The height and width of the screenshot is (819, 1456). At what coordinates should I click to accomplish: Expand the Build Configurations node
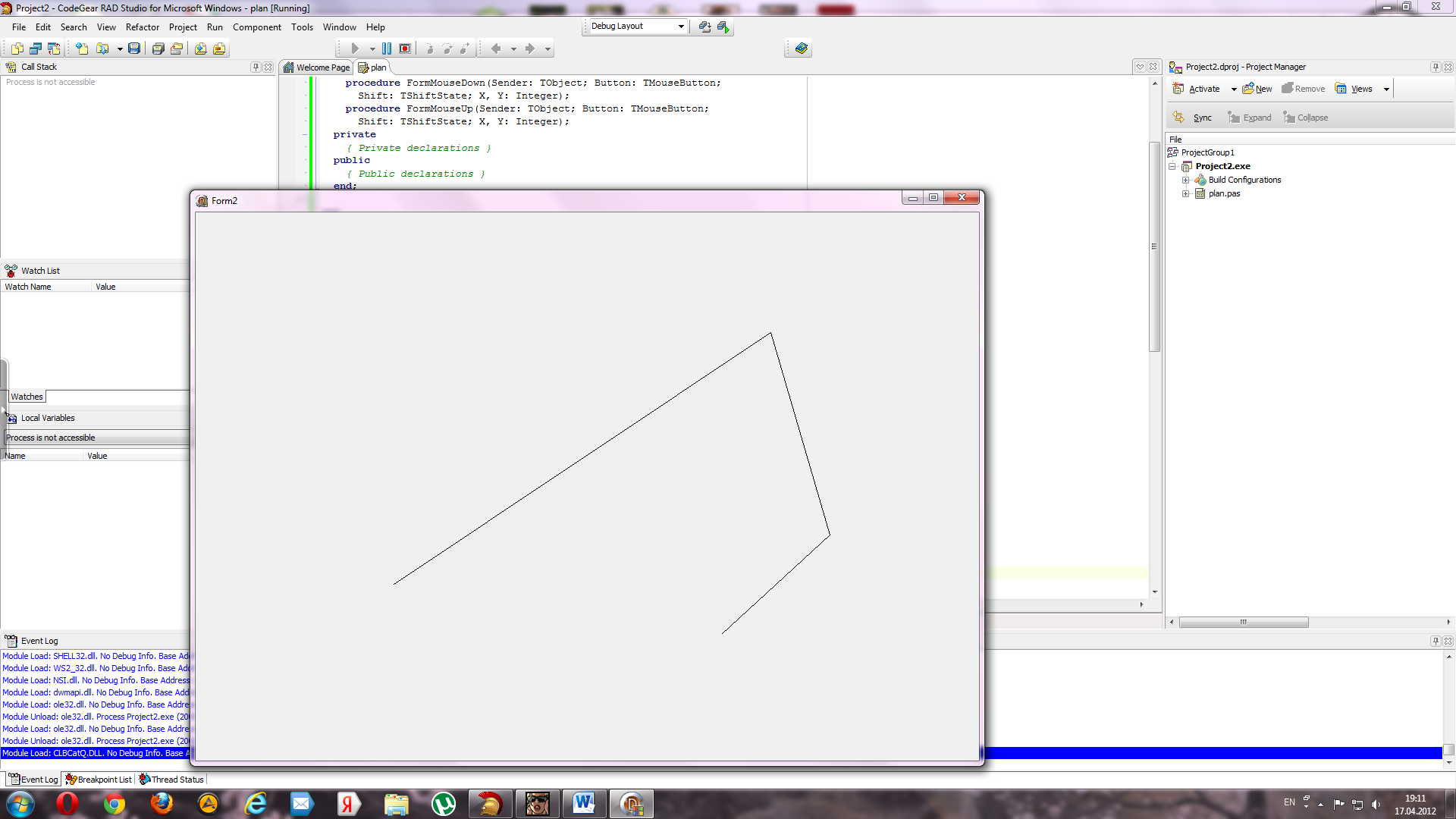coord(1185,180)
